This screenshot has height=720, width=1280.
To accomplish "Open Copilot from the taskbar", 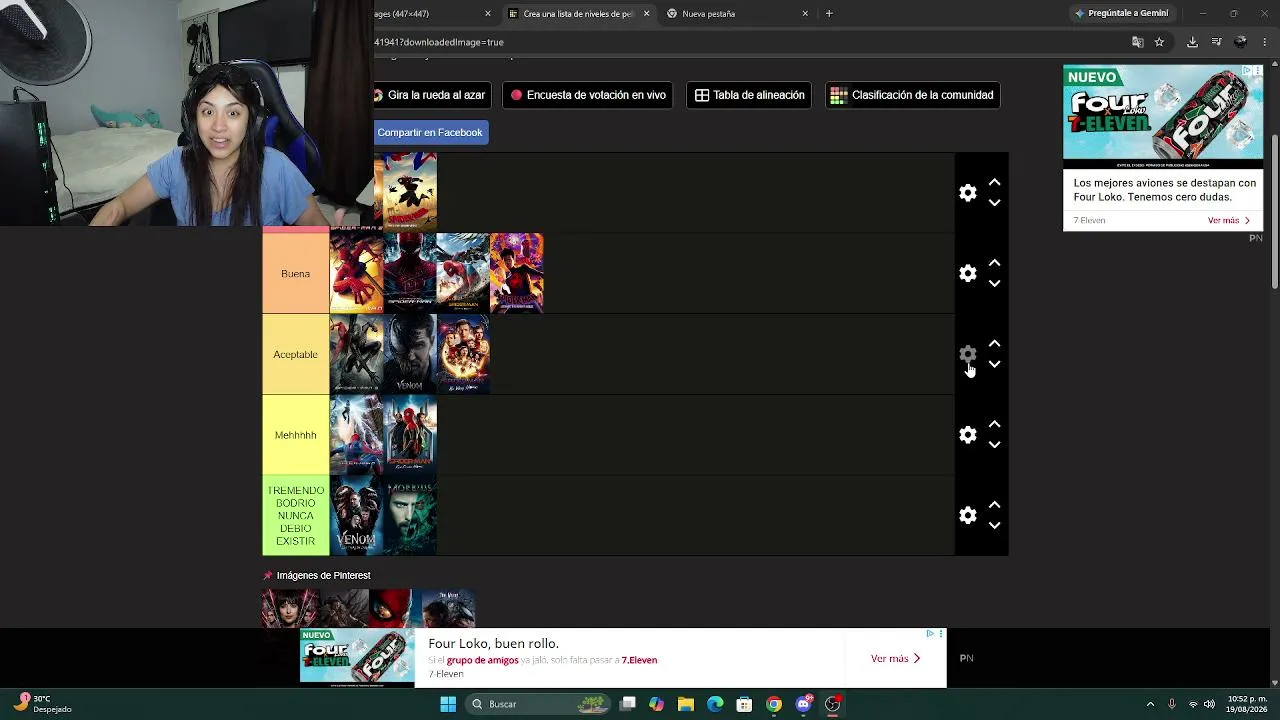I will click(x=656, y=704).
